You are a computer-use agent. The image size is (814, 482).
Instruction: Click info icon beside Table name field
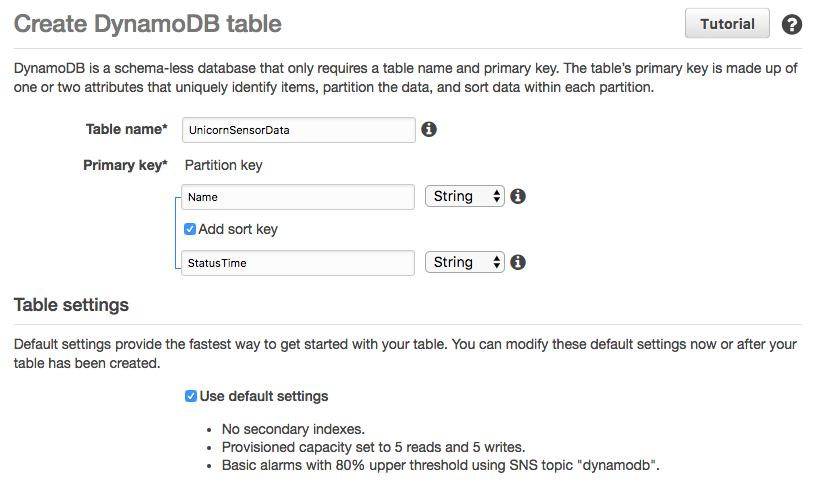429,129
